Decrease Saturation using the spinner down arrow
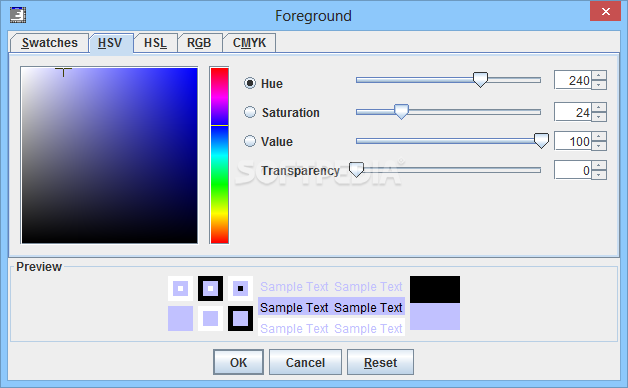The image size is (628, 388). (x=599, y=117)
